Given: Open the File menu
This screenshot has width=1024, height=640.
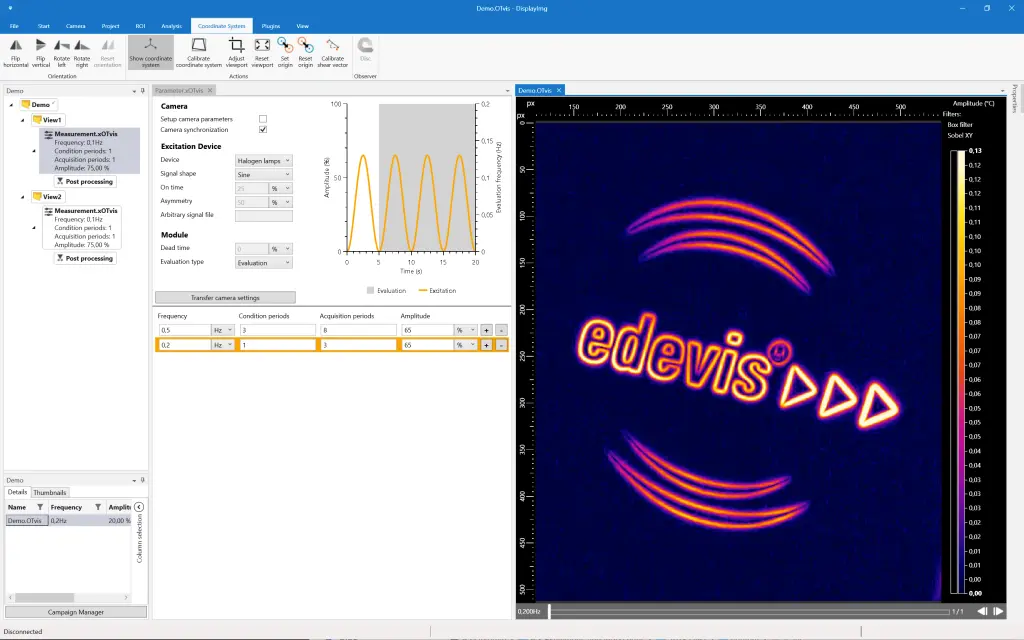Looking at the screenshot, I should (x=14, y=26).
